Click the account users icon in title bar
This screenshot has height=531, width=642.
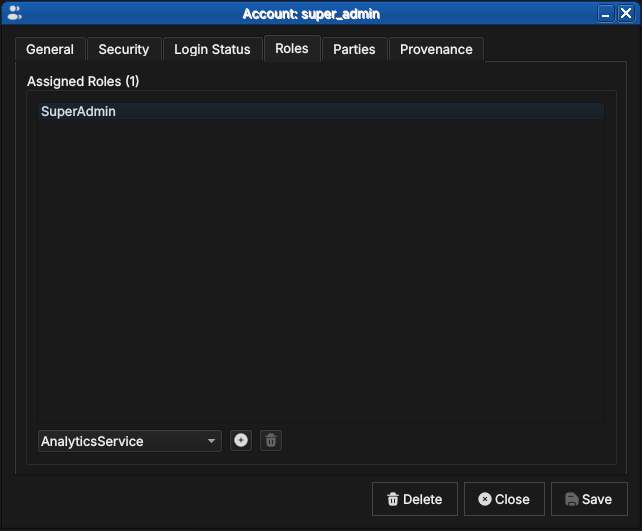pos(14,13)
